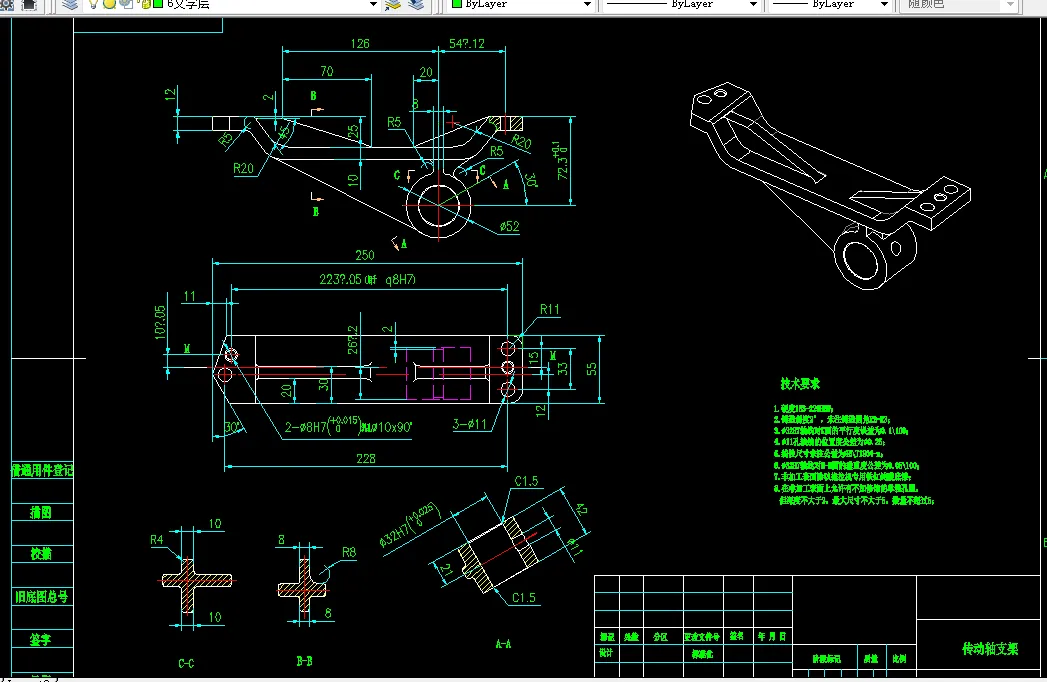Select the 阶段标记 title block cell
This screenshot has height=682, width=1047.
tap(827, 659)
